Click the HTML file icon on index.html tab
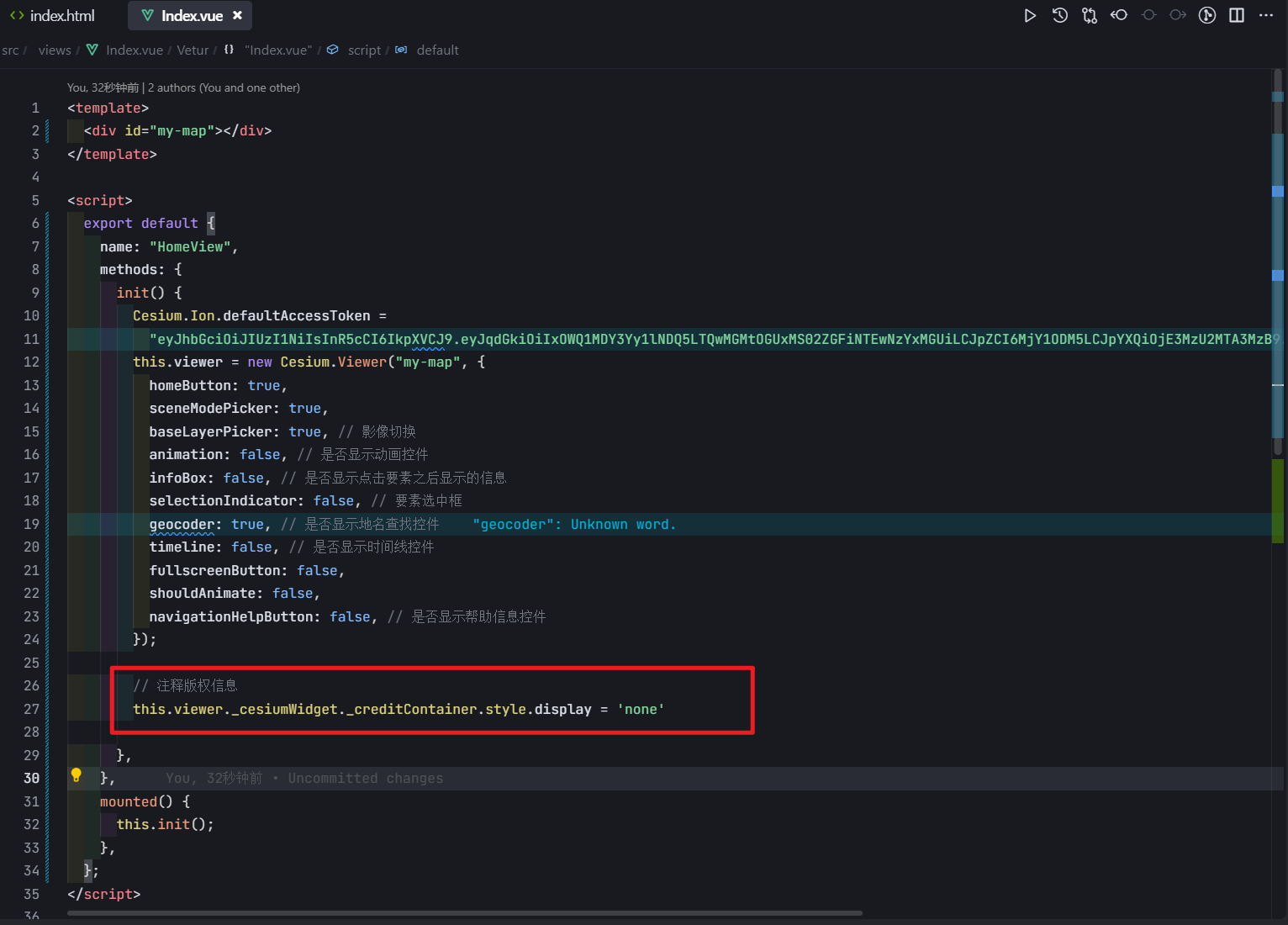1288x925 pixels. pyautogui.click(x=17, y=15)
